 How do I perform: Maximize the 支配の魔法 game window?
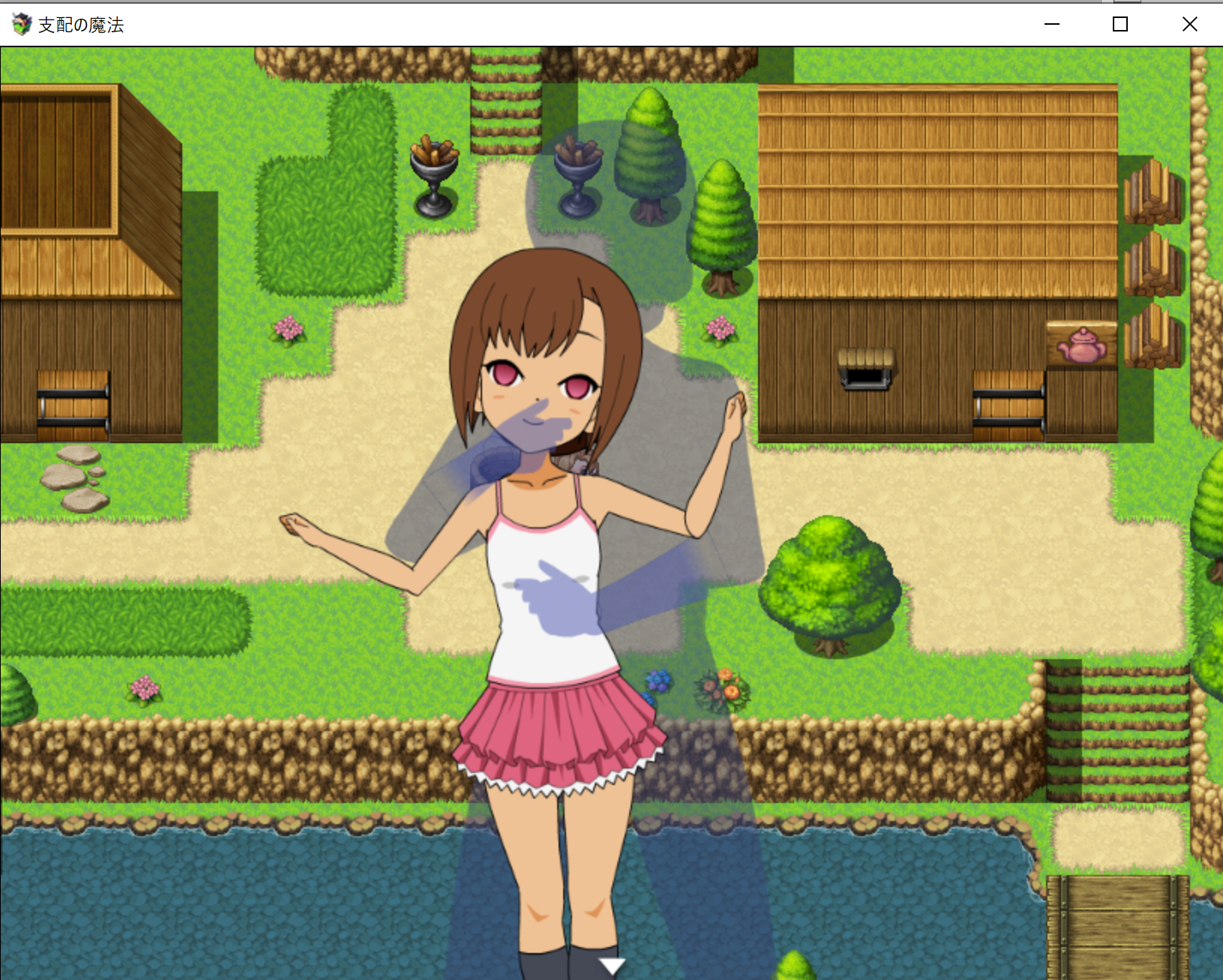tap(1120, 24)
